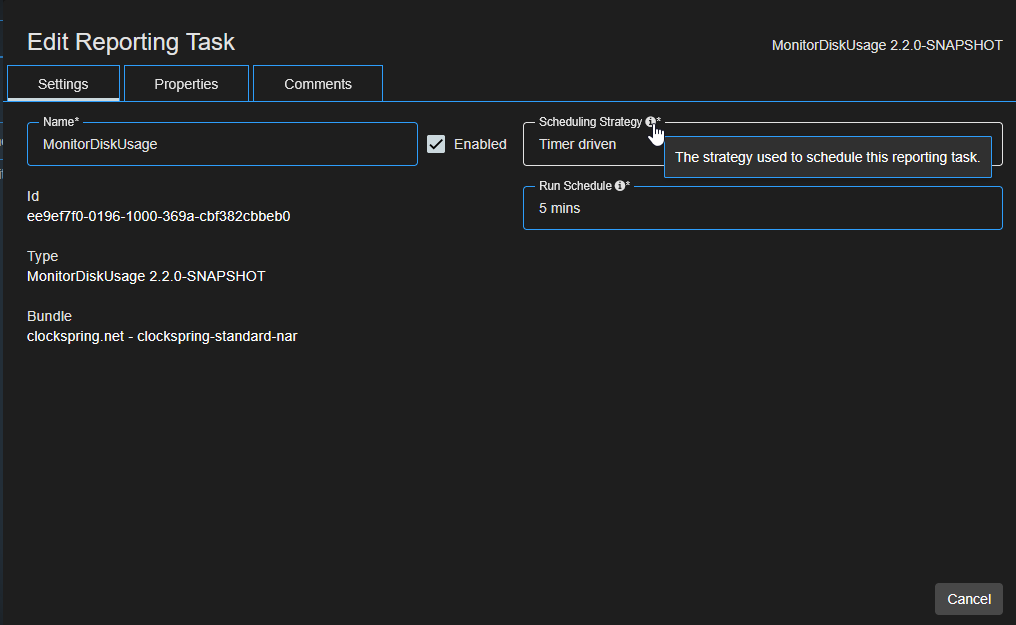The width and height of the screenshot is (1016, 625).
Task: Select the Settings tab
Action: tap(62, 83)
